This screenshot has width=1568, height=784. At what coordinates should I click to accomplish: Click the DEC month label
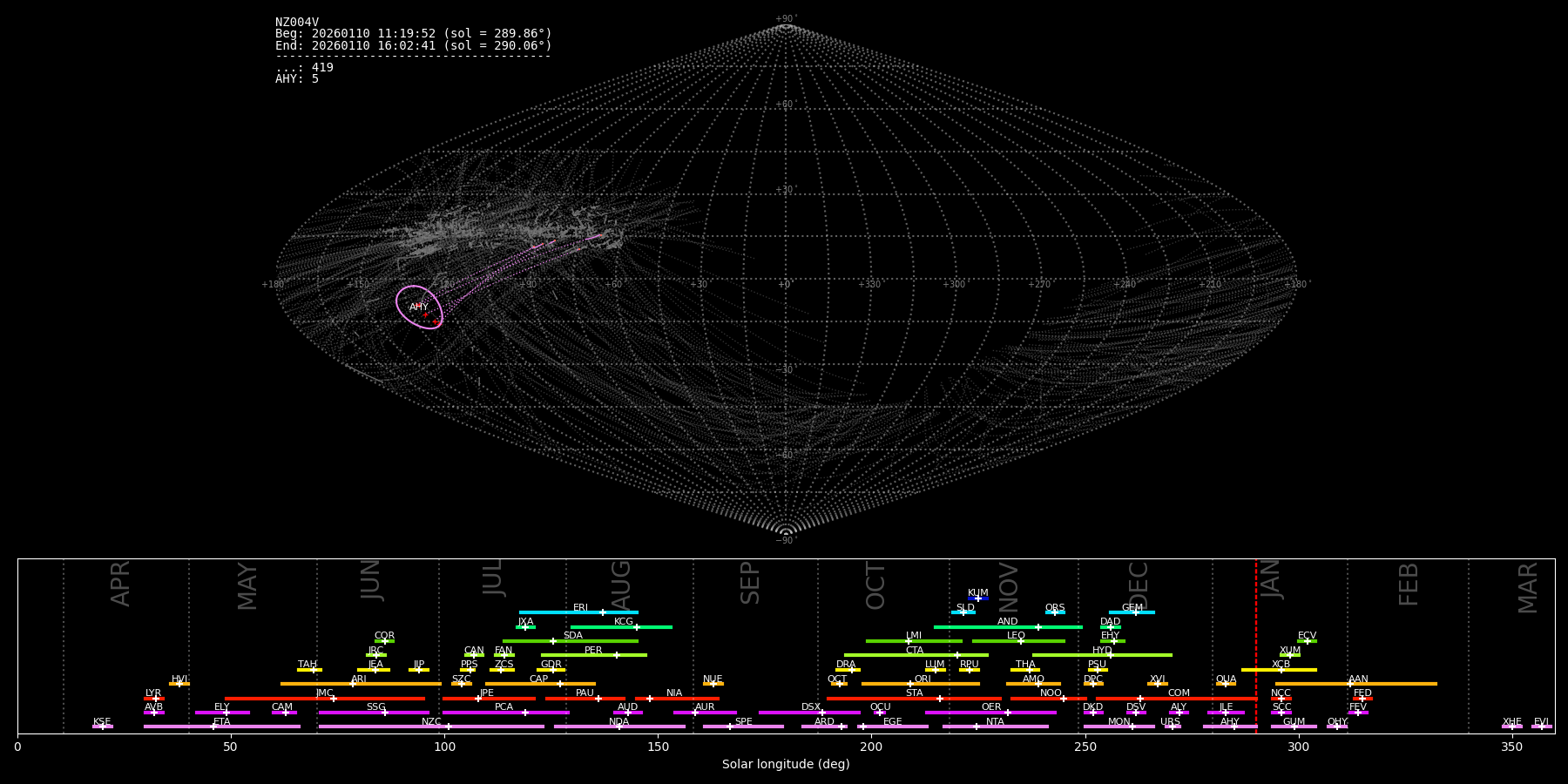[1139, 585]
